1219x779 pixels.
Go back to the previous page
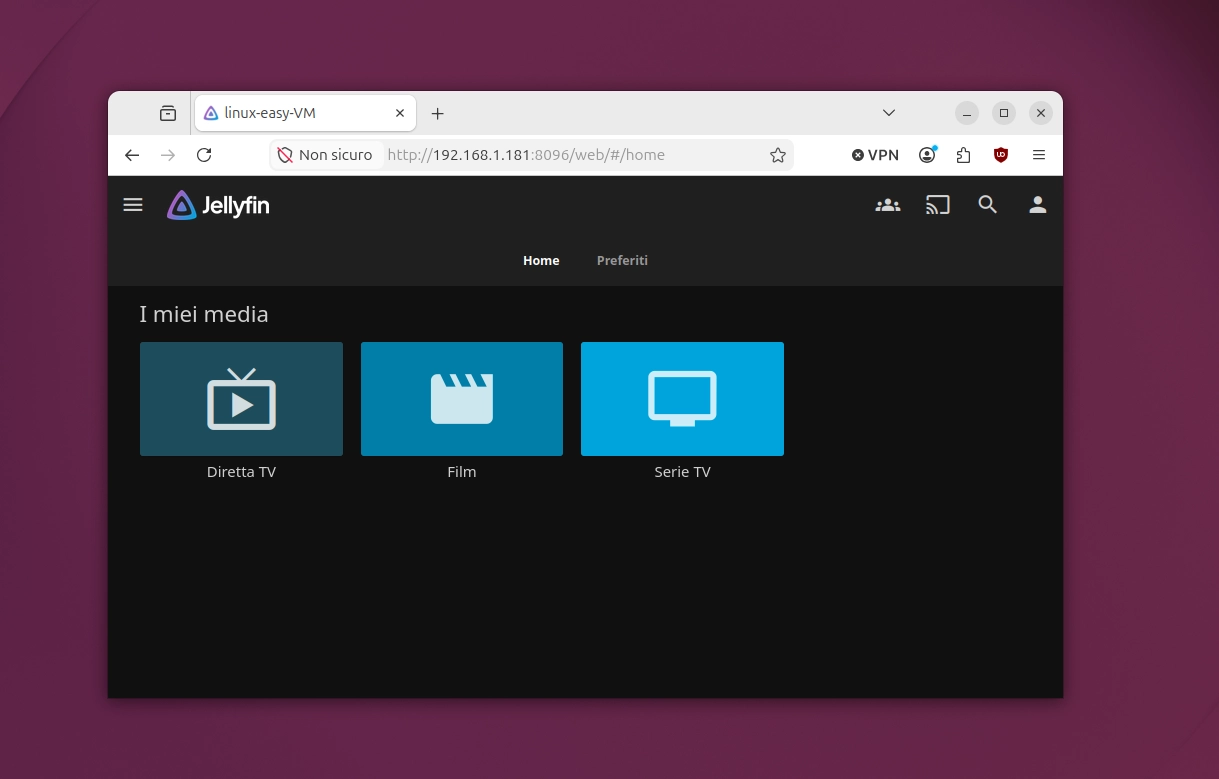[x=132, y=155]
